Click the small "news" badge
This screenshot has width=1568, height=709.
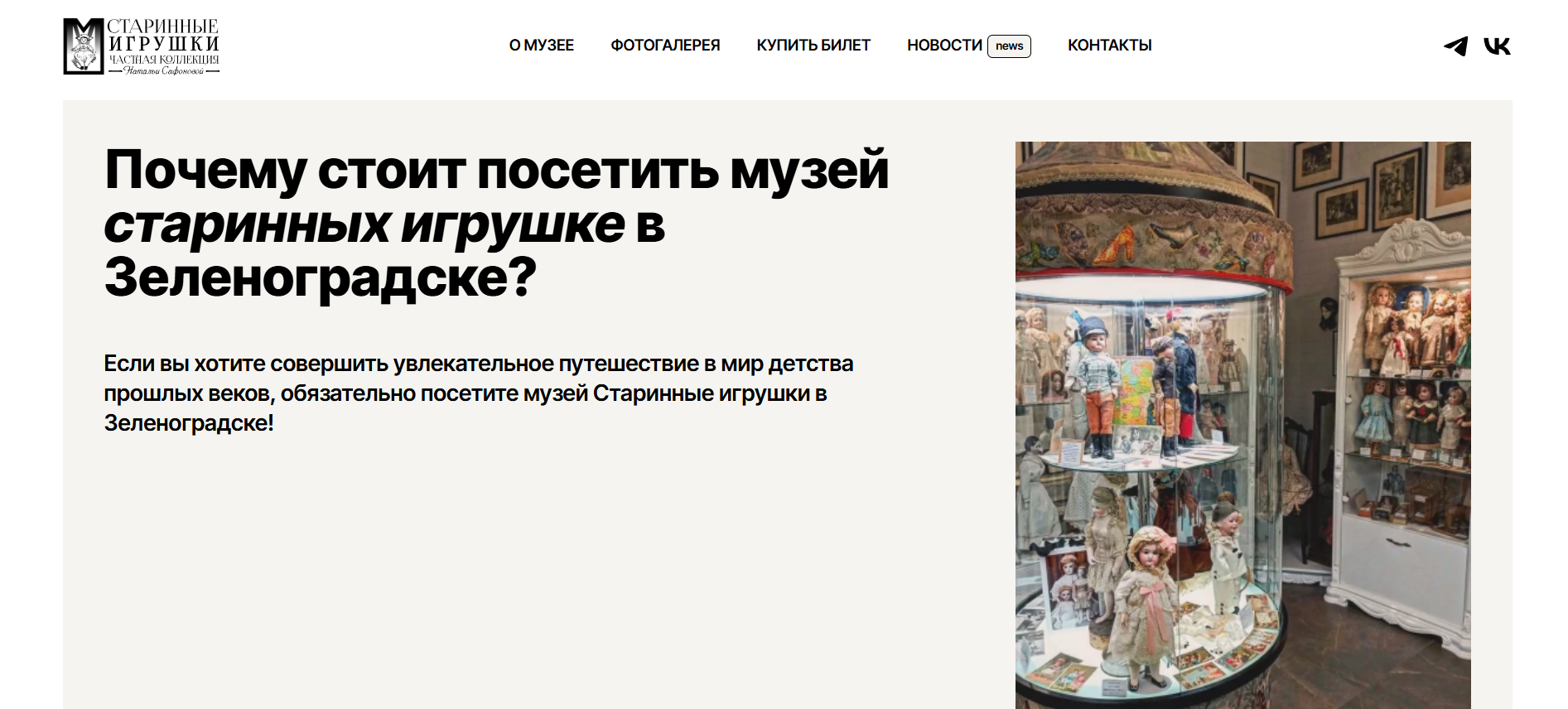(1009, 46)
